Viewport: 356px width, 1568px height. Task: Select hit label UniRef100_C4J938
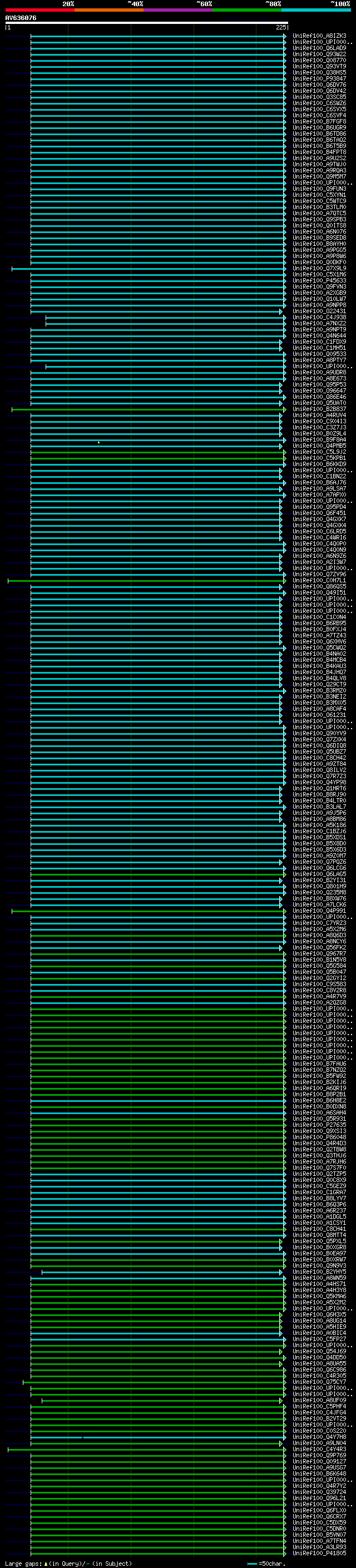319,317
